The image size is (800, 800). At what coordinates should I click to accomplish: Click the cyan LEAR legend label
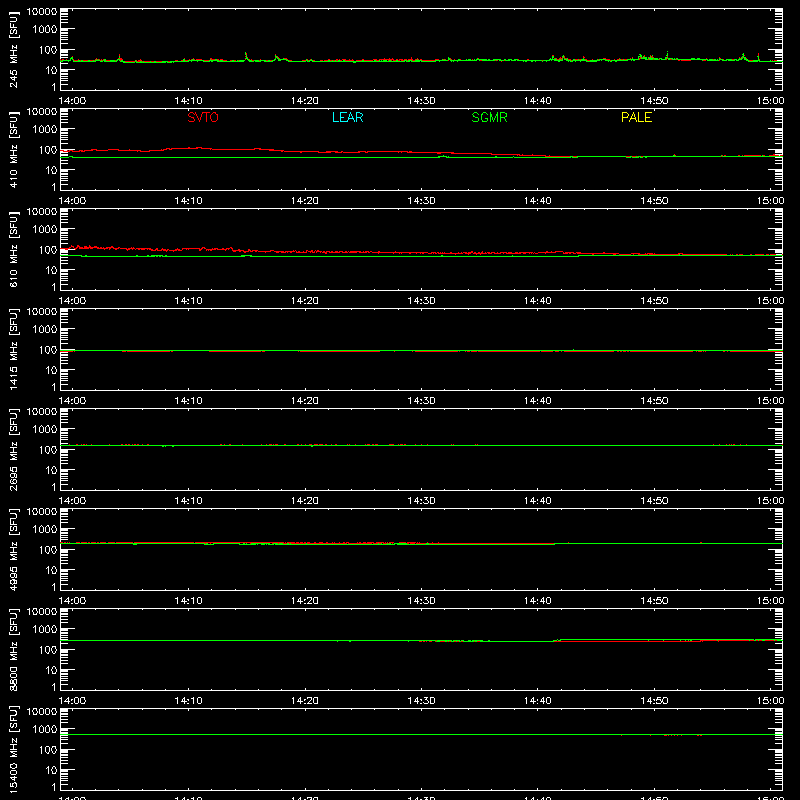tap(347, 117)
